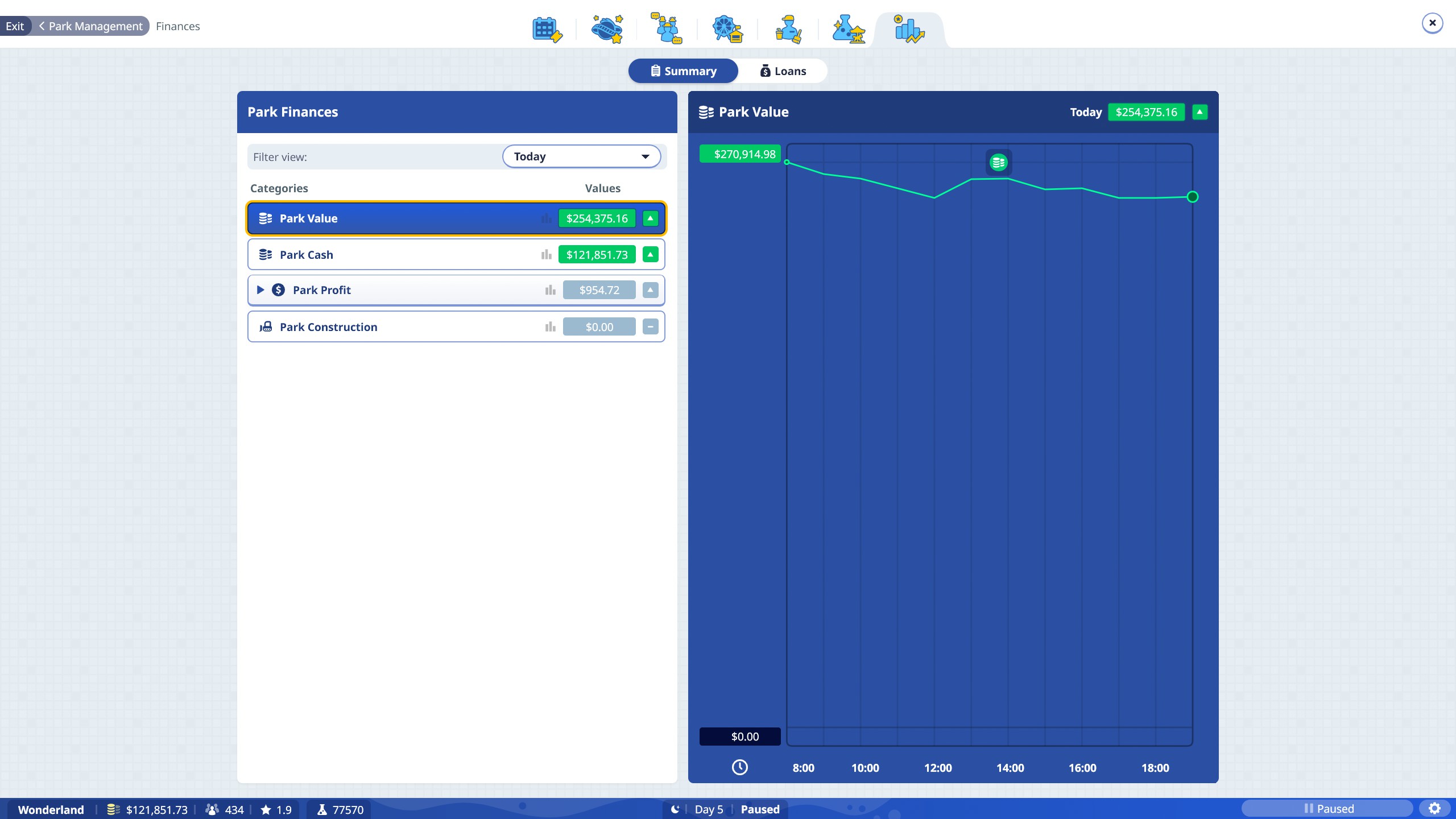The width and height of the screenshot is (1456, 819).
Task: Click the graph icon in Park Cash row
Action: 547,254
